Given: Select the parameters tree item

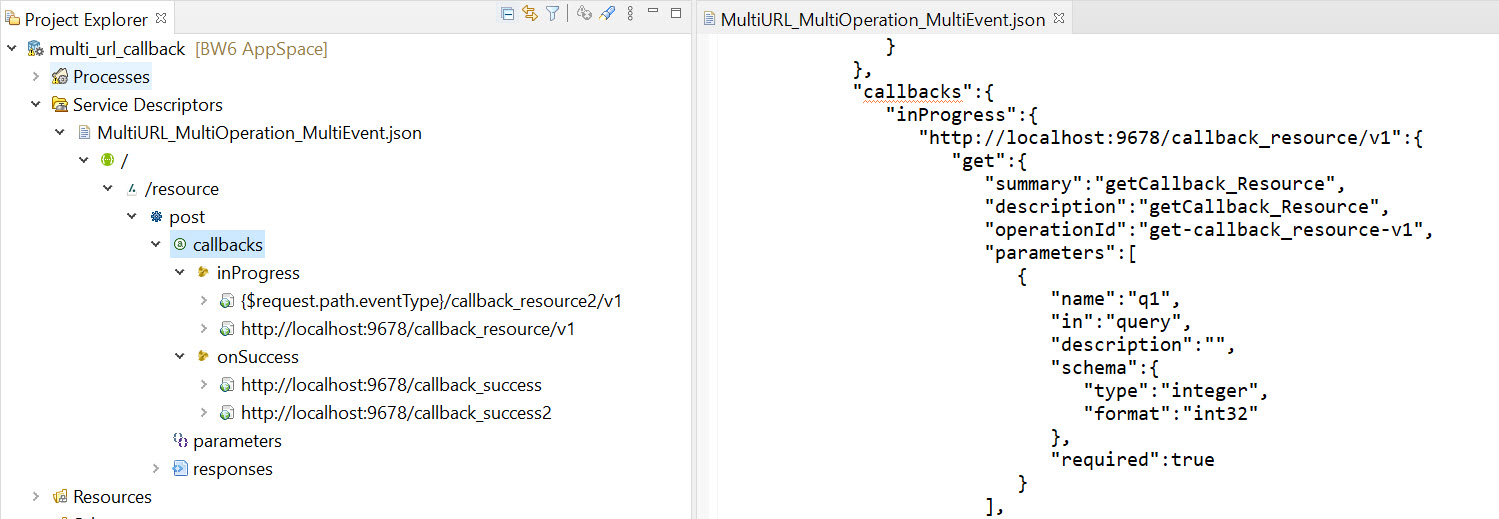Looking at the screenshot, I should (237, 441).
